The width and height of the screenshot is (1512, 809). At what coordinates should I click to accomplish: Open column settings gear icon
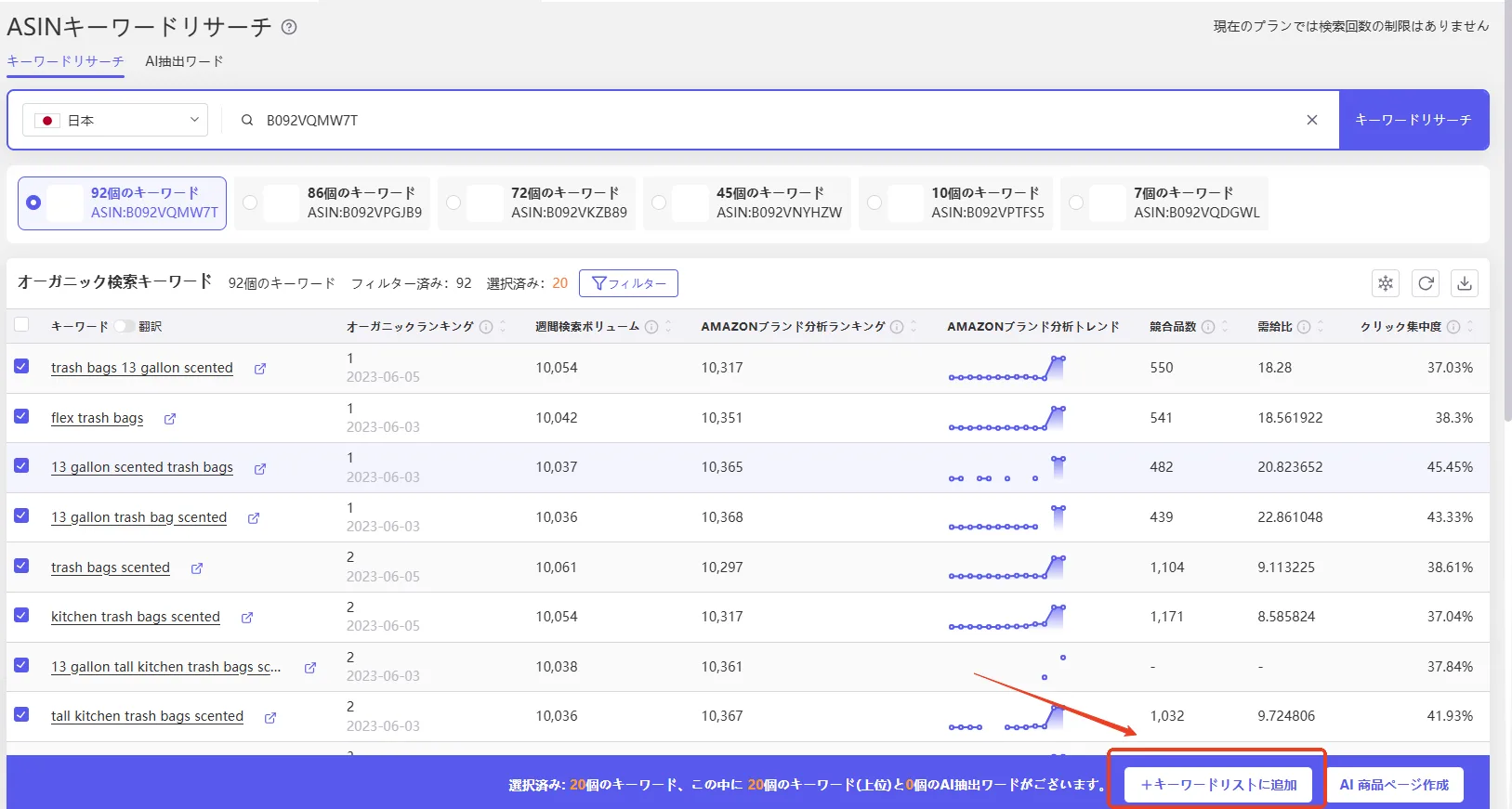tap(1386, 283)
